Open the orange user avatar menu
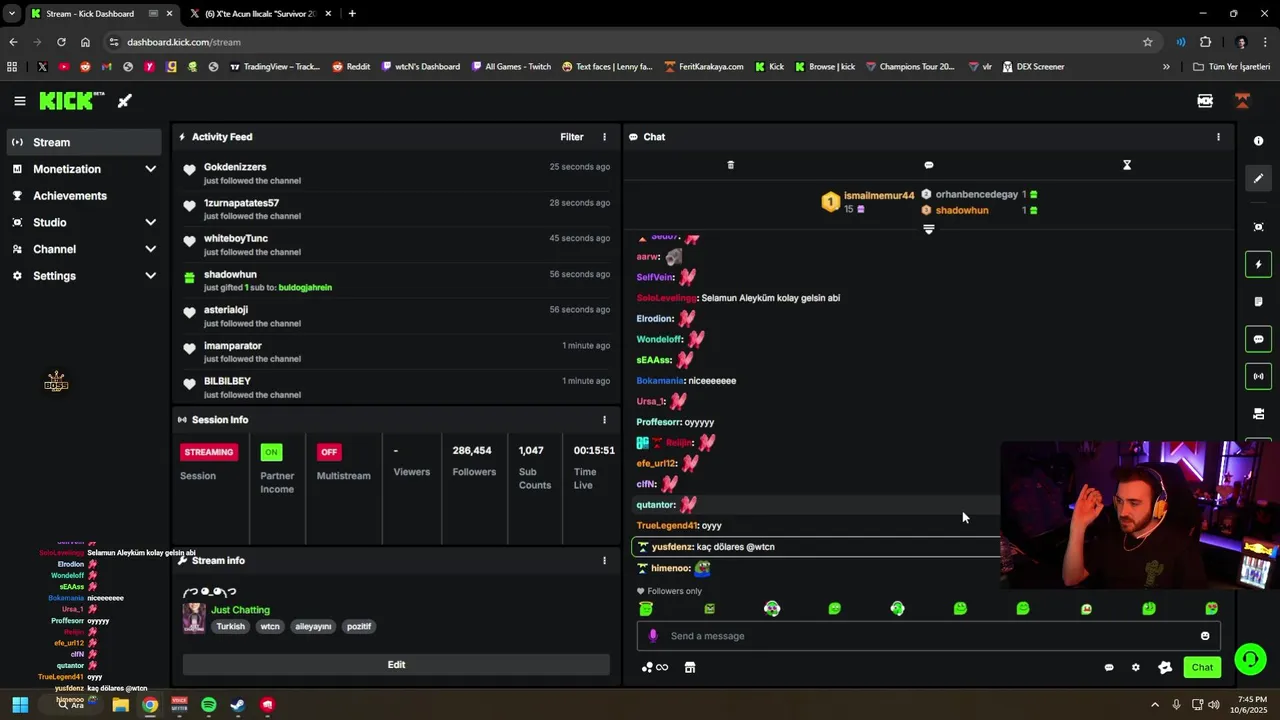Image resolution: width=1280 pixels, height=720 pixels. coord(1242,101)
